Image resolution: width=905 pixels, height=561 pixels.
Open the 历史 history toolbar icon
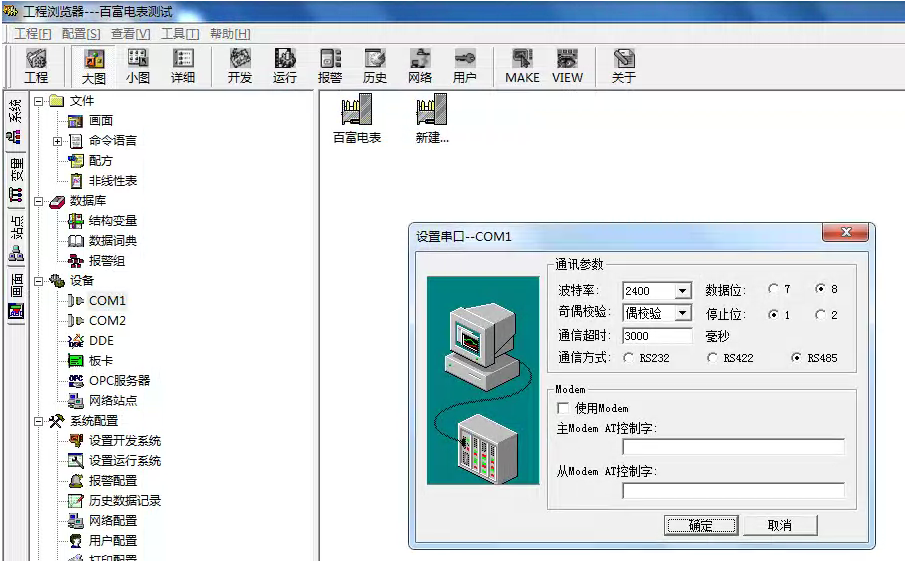click(375, 66)
